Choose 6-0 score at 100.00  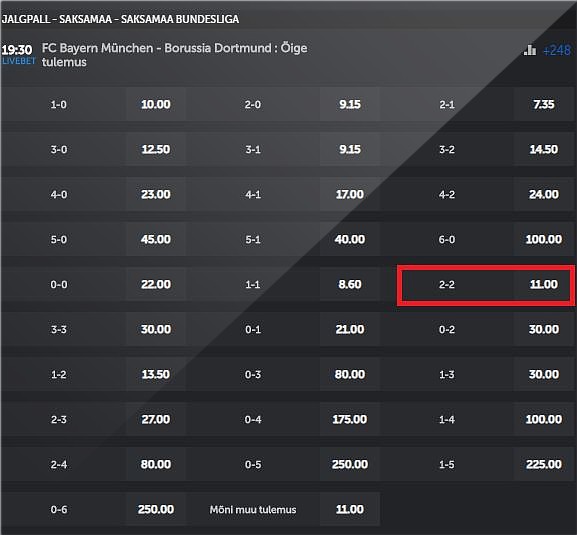[544, 240]
